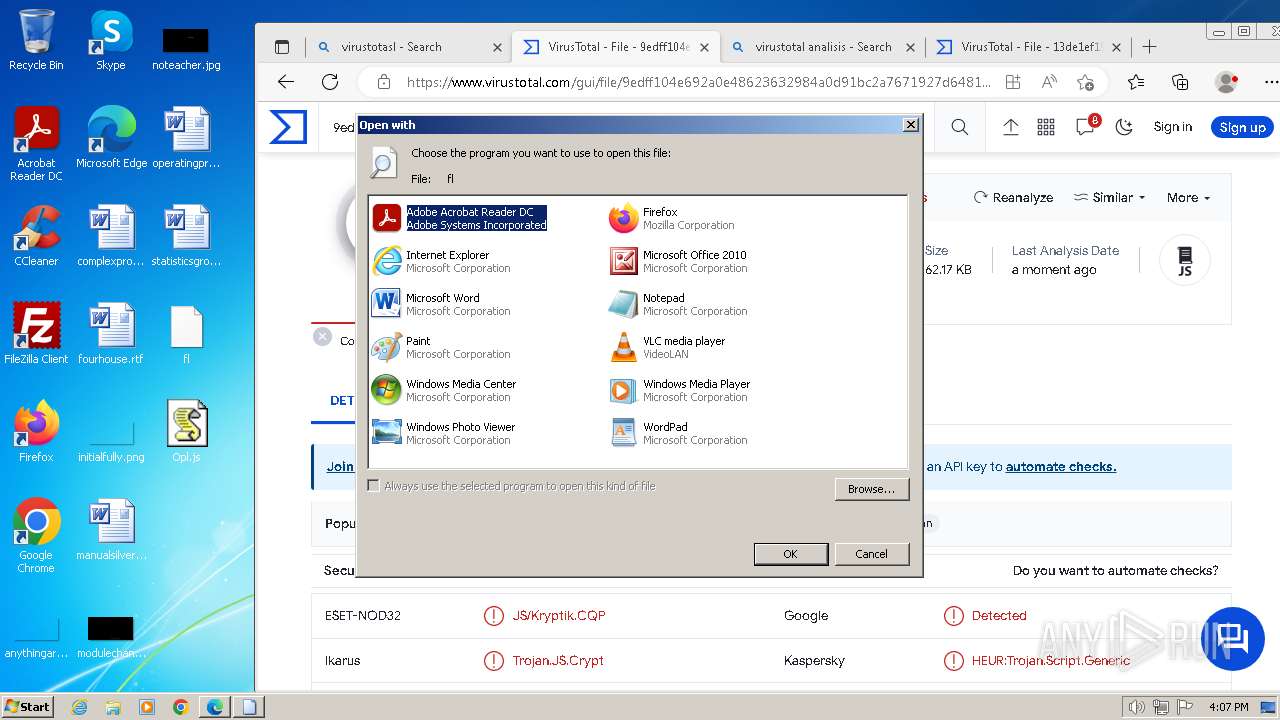Image resolution: width=1280 pixels, height=720 pixels.
Task: Open VirusTotal notifications icon
Action: pos(1085,127)
